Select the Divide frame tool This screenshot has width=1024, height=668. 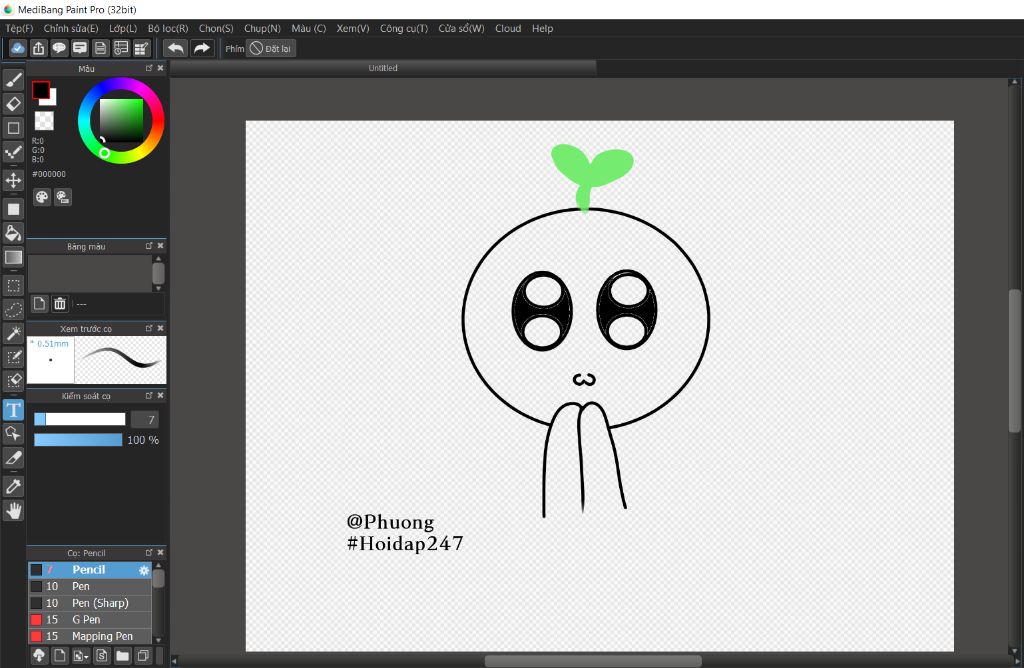click(13, 458)
